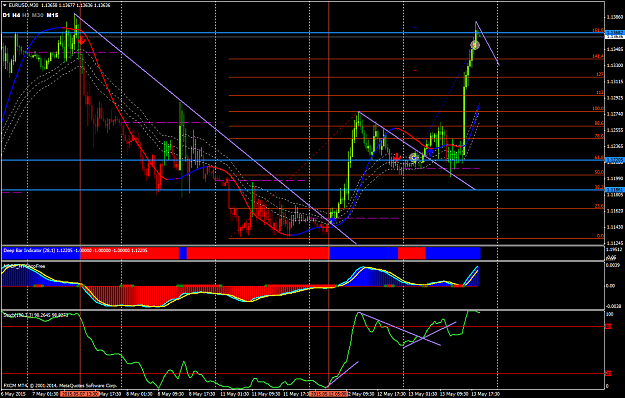Click the 1.11245 price scale value
This screenshot has height=398, width=625.
[615, 243]
